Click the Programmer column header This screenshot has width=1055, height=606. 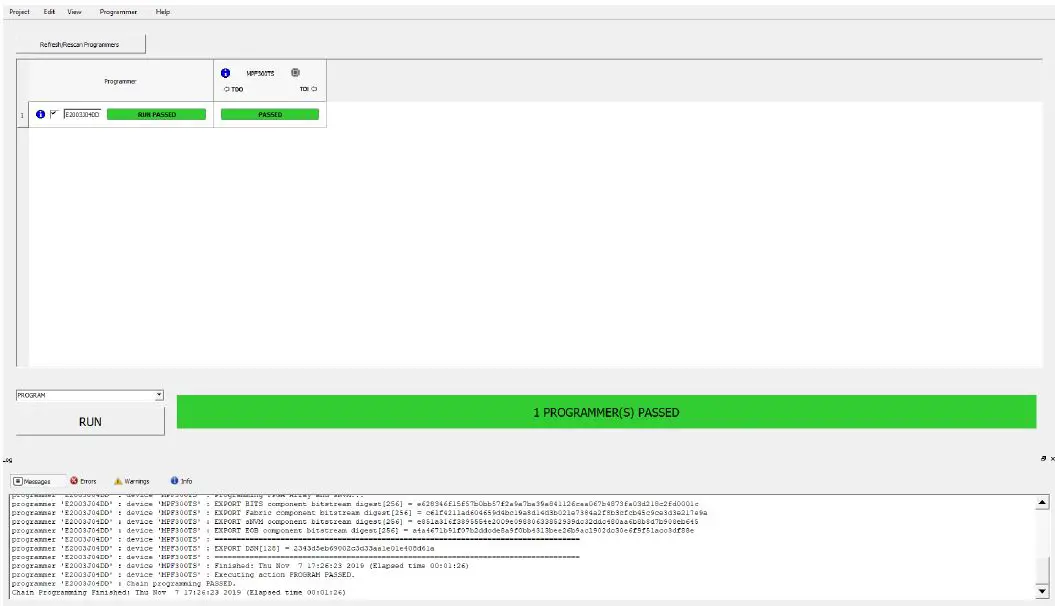[120, 81]
